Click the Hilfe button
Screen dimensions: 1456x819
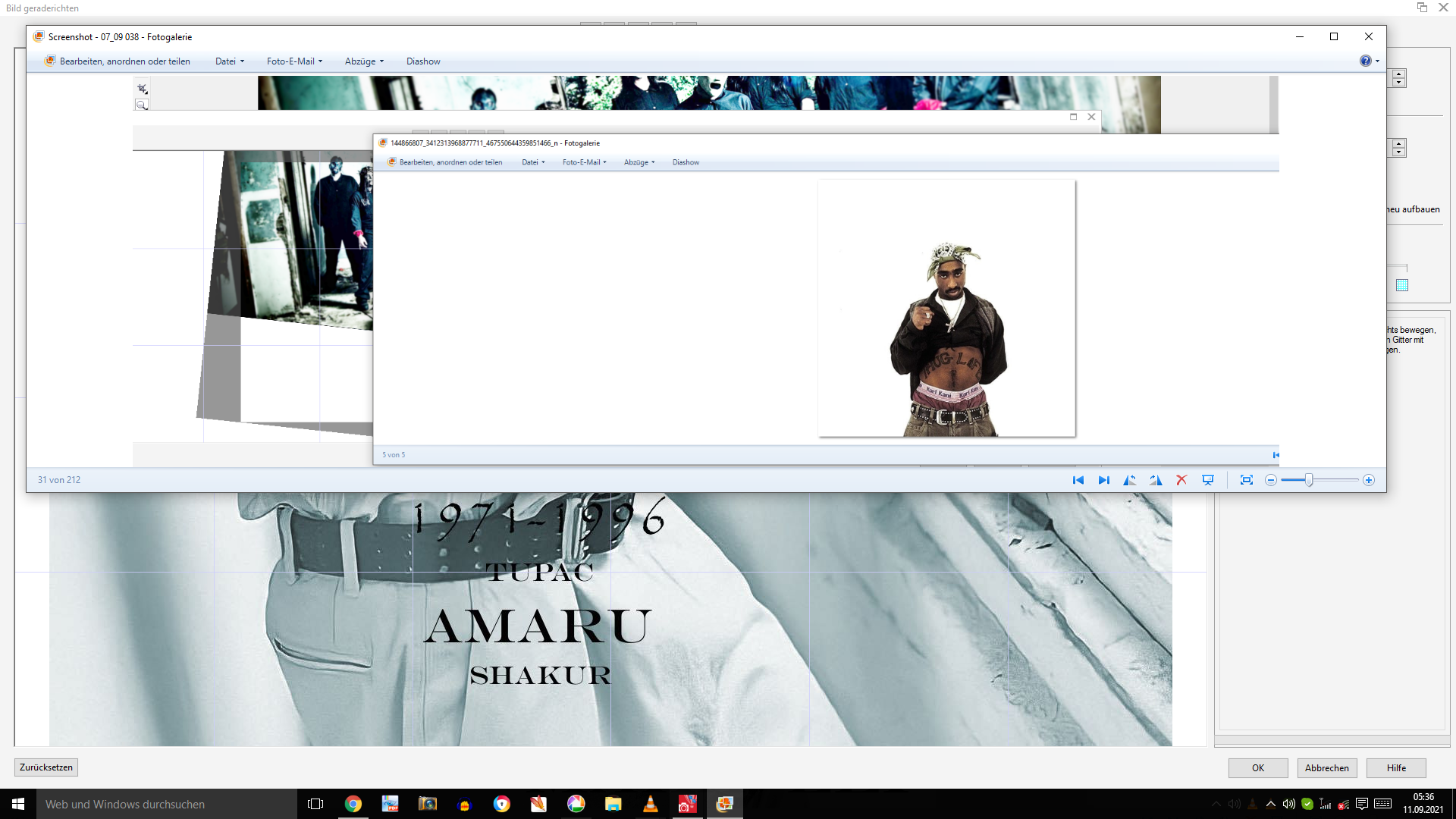[x=1396, y=768]
